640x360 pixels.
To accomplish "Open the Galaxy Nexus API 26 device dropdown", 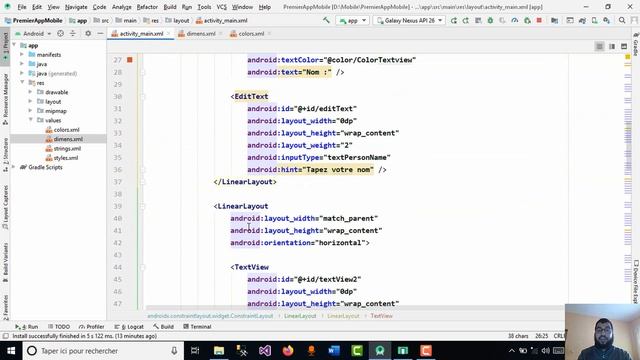I will click(409, 20).
